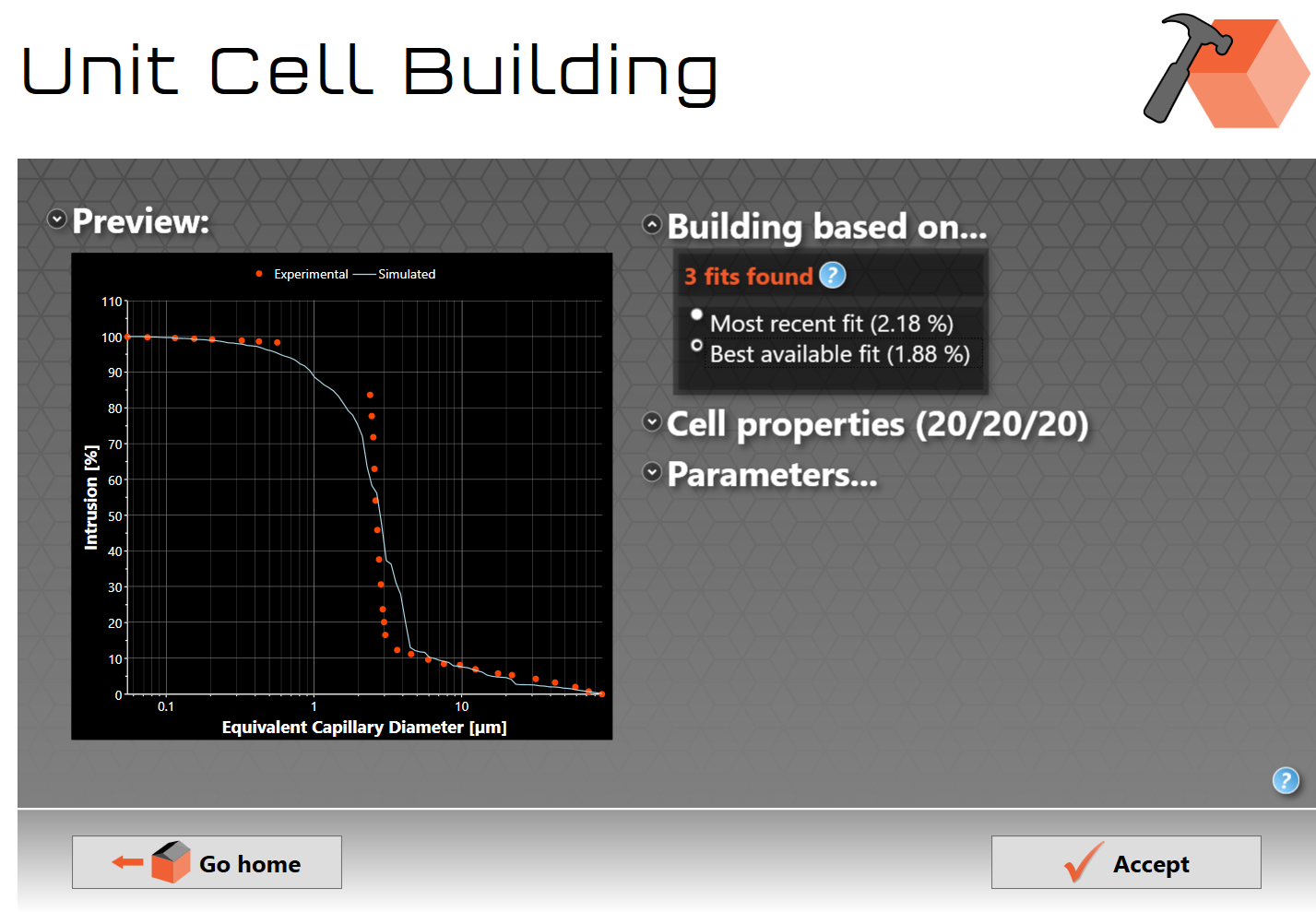Click the "Equivalent Capillary Diameter [µm]" axis title
The image size is (1316, 912).
click(364, 728)
